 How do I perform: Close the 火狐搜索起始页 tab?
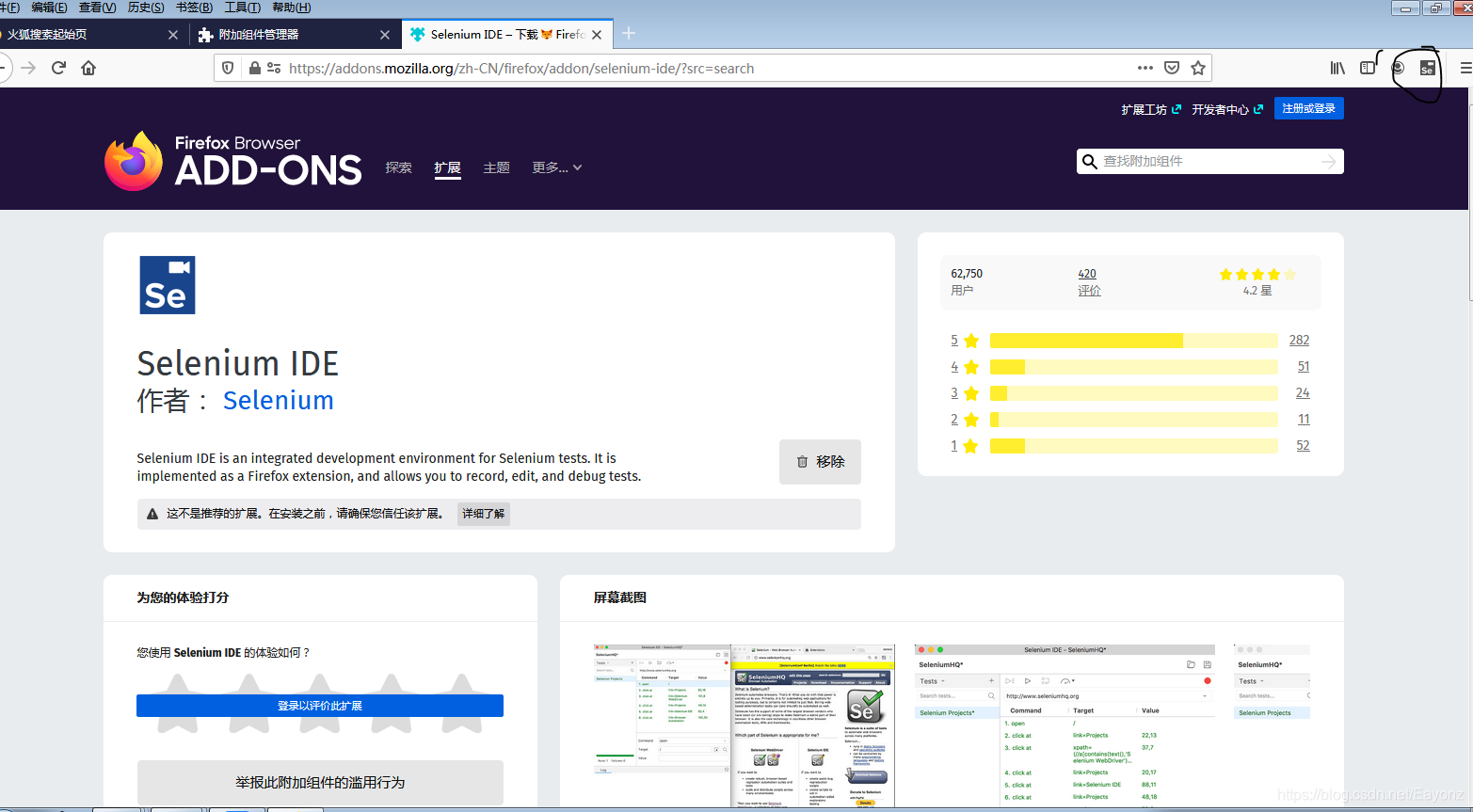pos(173,35)
